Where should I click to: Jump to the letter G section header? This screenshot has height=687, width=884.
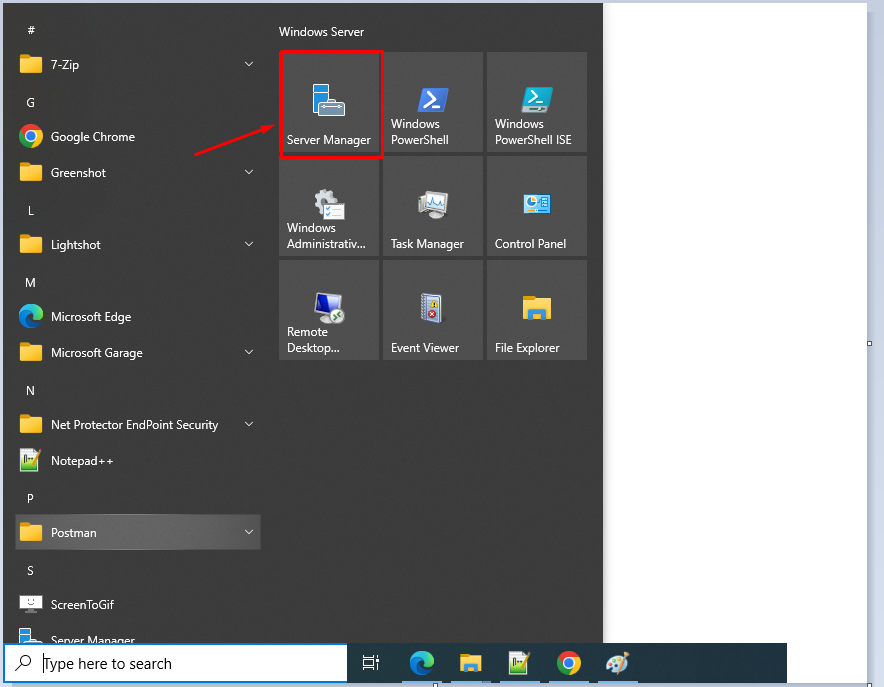(31, 103)
